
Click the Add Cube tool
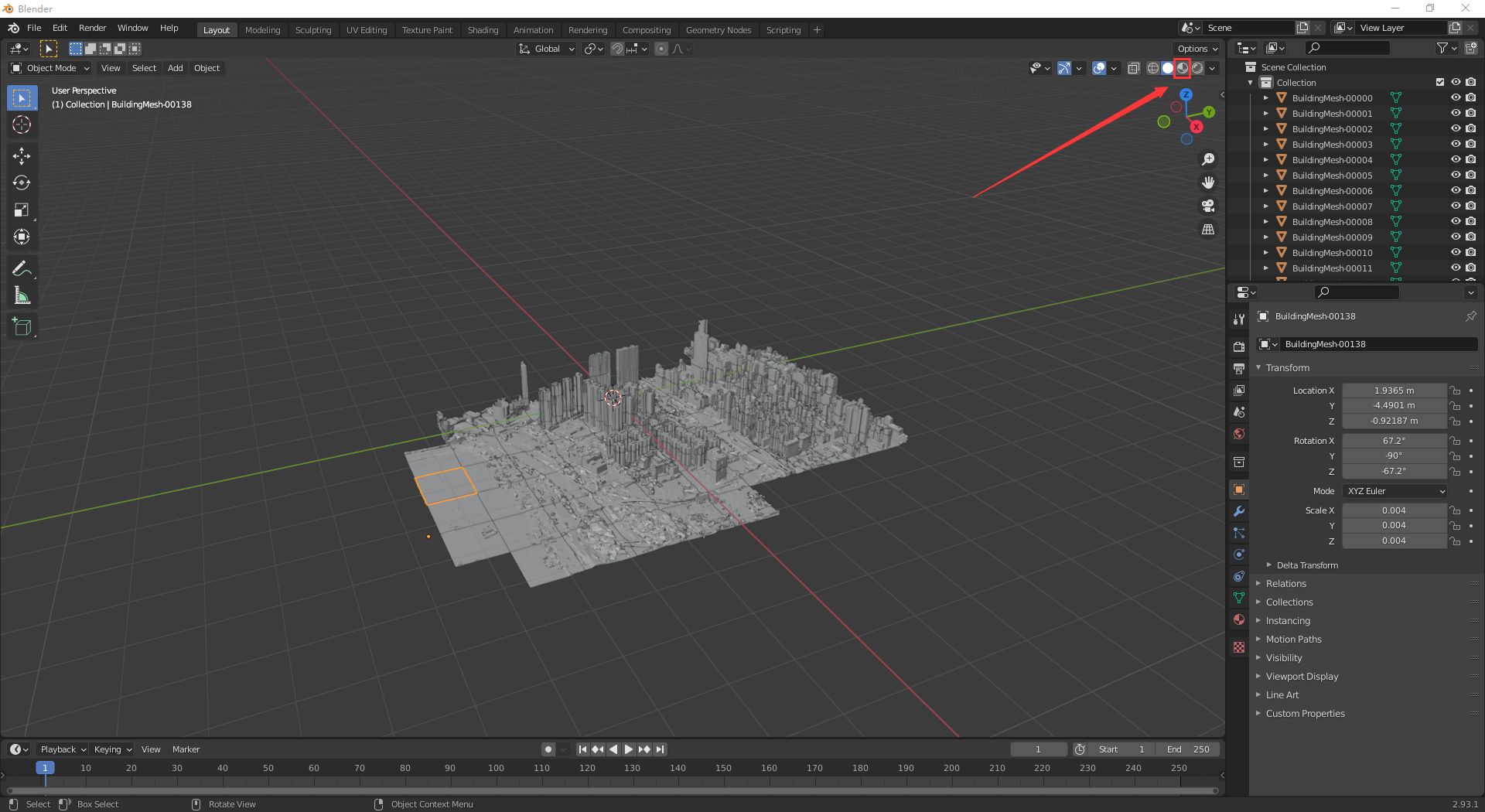pos(22,327)
